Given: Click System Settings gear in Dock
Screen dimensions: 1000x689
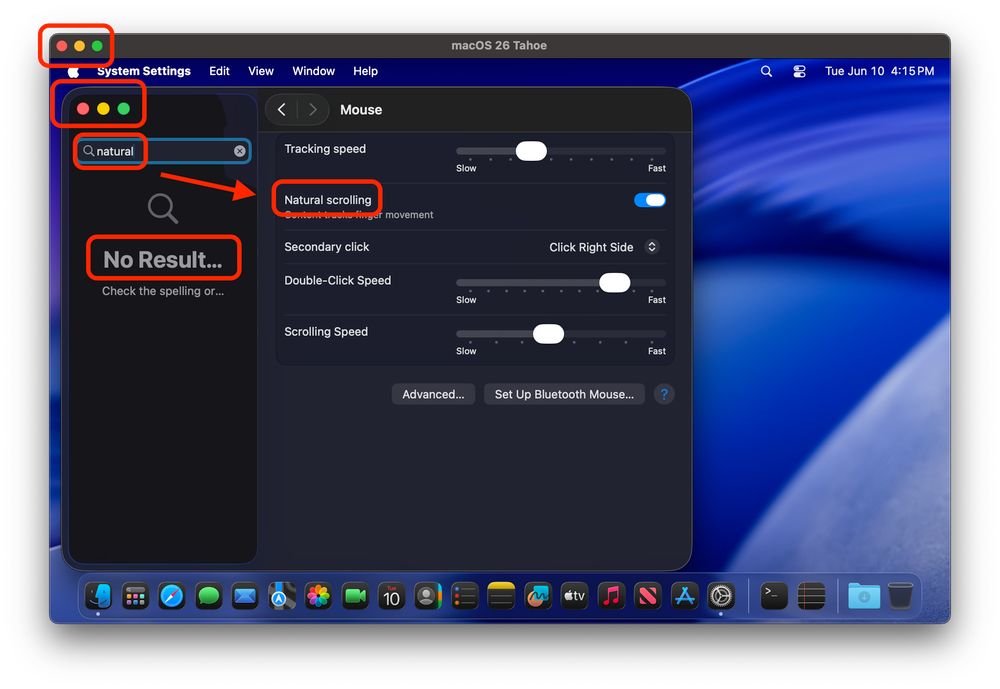Looking at the screenshot, I should (x=721, y=596).
